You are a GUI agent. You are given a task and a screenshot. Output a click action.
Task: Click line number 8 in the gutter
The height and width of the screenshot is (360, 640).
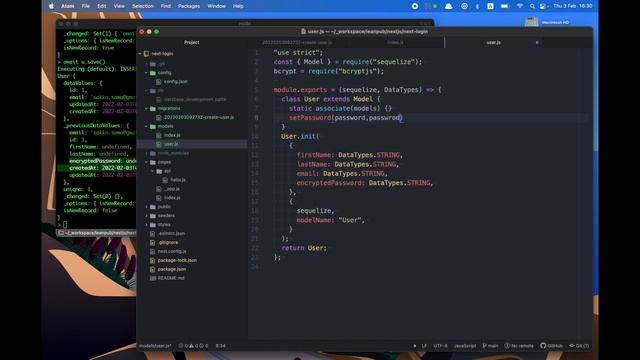[256, 118]
